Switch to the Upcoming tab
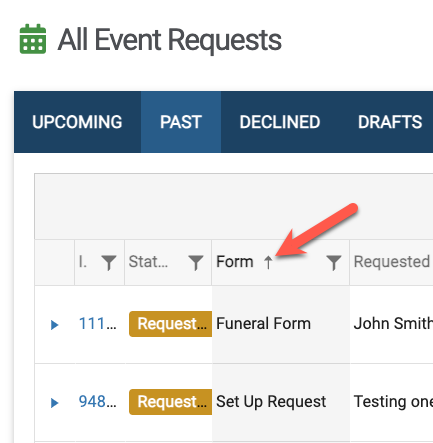The image size is (433, 443). pyautogui.click(x=77, y=122)
